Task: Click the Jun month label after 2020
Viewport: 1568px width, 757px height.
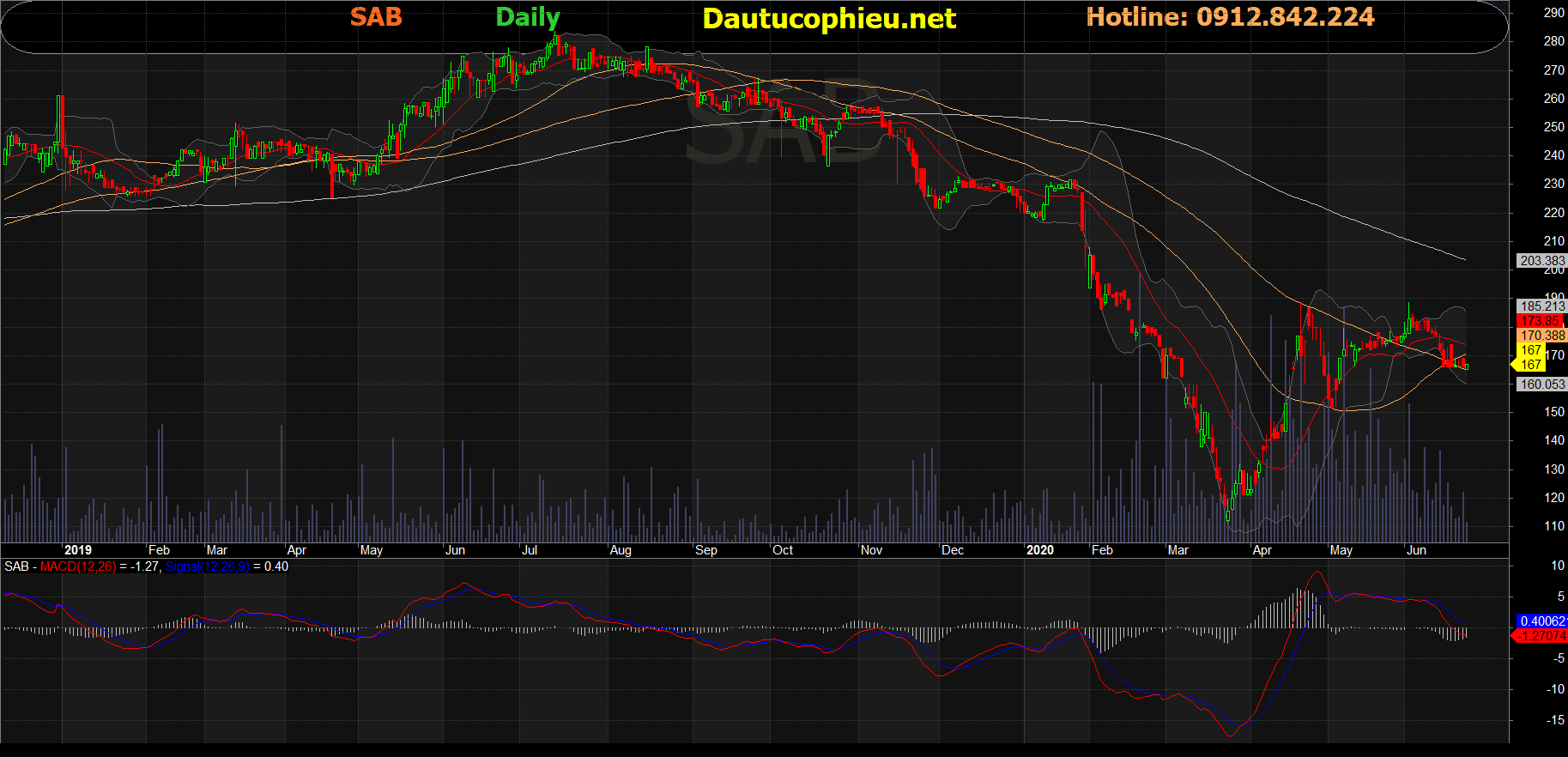Action: tap(1417, 550)
